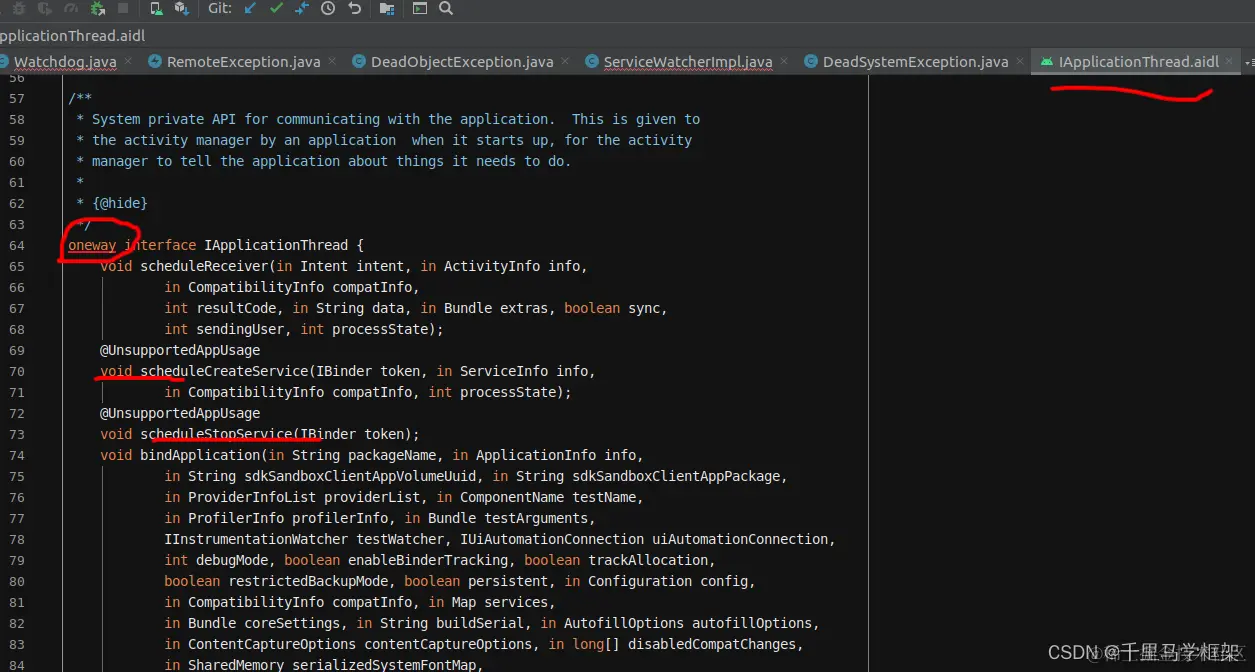Click 'bindApplication' method name

tap(200, 455)
